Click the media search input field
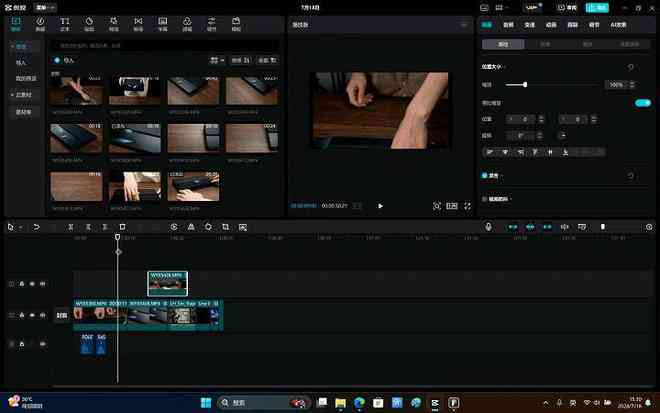Image resolution: width=660 pixels, height=413 pixels. [x=165, y=45]
